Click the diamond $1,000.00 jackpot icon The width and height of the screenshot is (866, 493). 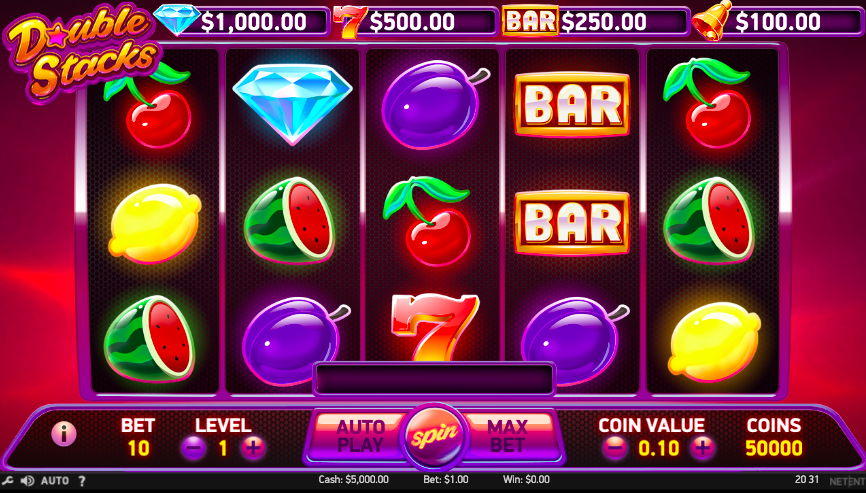[x=177, y=20]
